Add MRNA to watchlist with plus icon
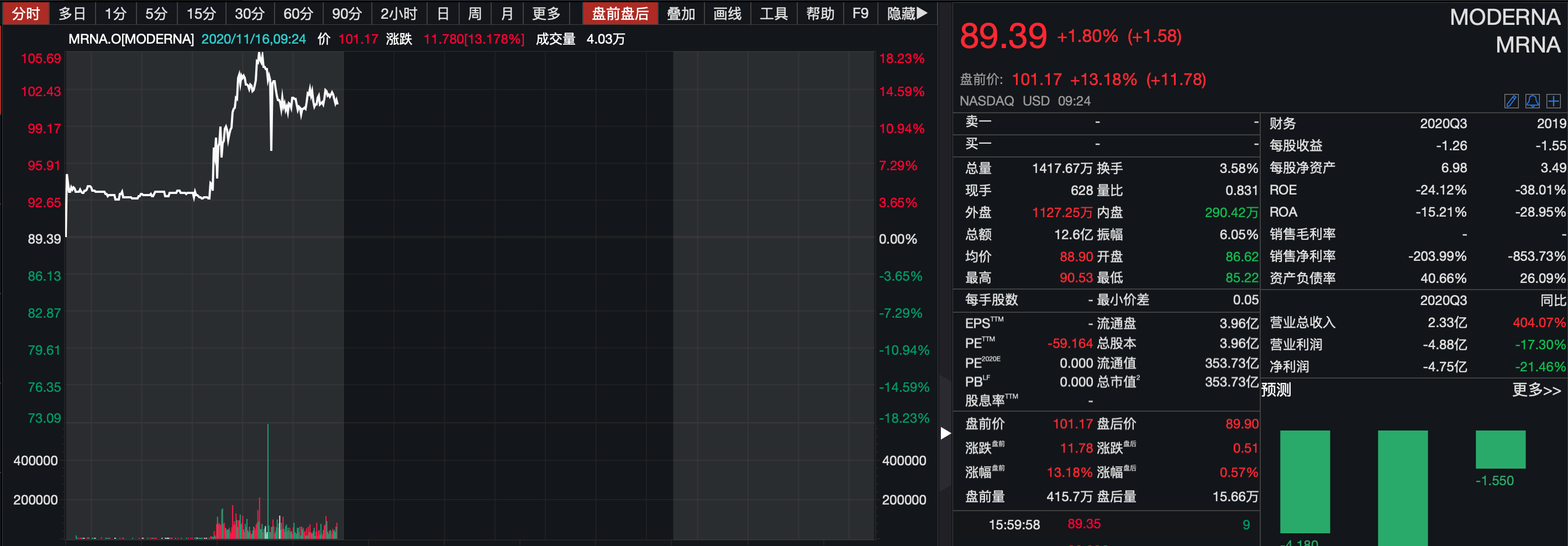 (1554, 101)
